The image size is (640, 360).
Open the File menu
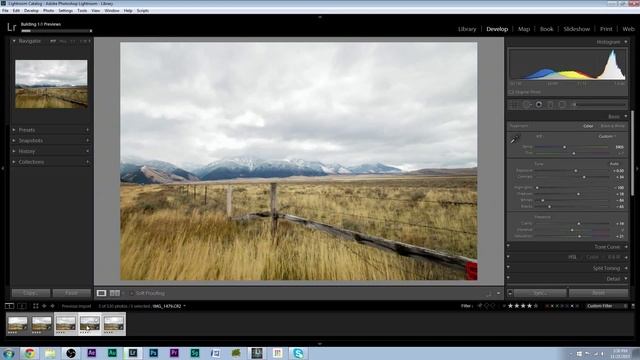click(5, 11)
